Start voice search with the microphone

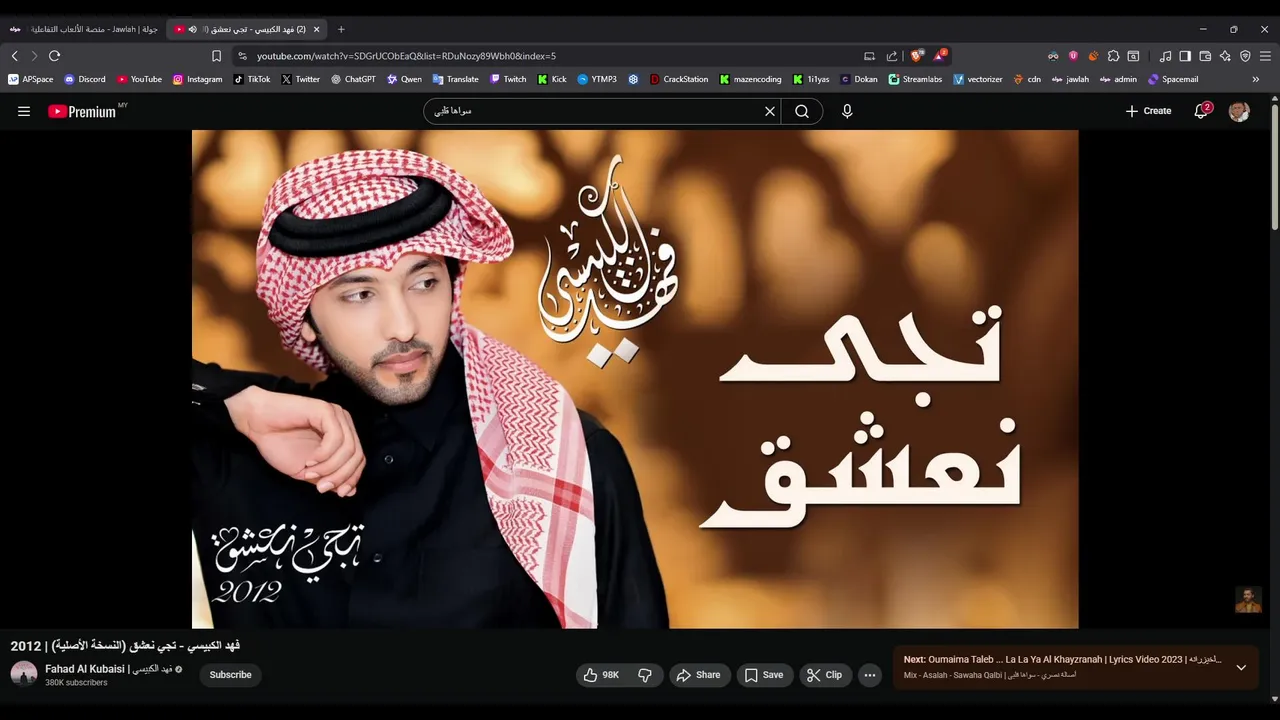coord(847,111)
